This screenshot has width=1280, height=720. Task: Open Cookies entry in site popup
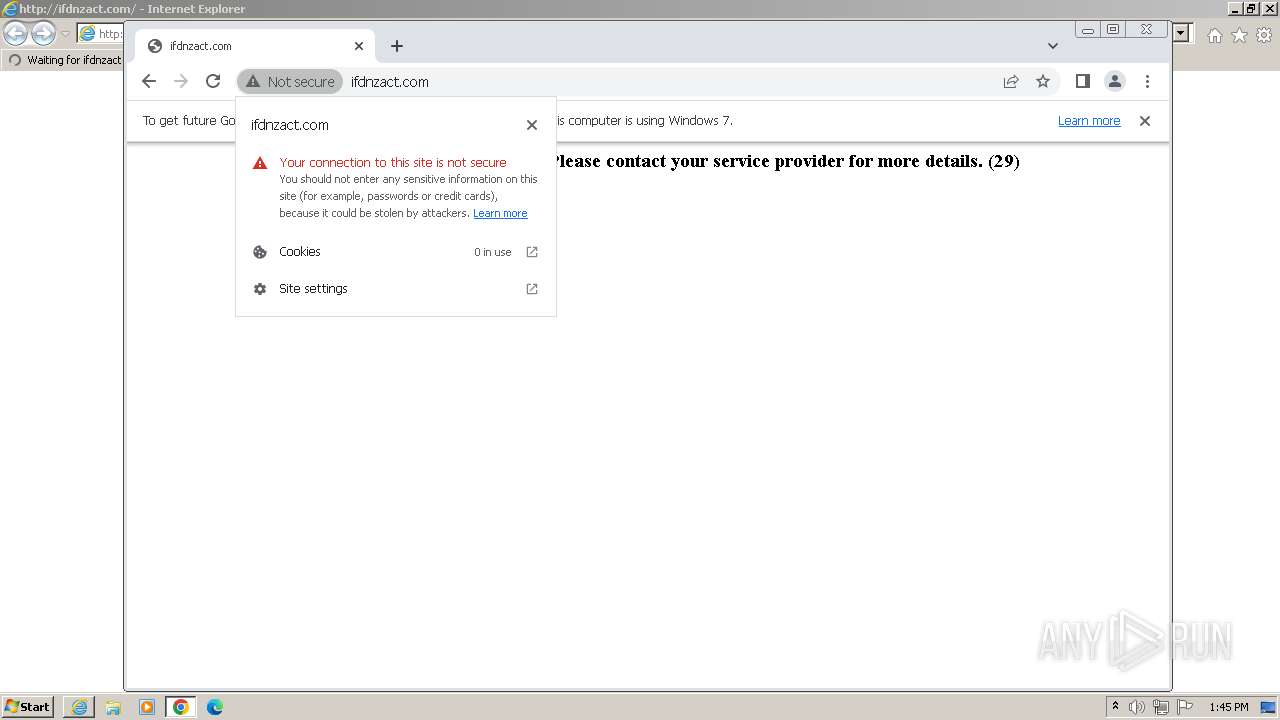pyautogui.click(x=396, y=252)
